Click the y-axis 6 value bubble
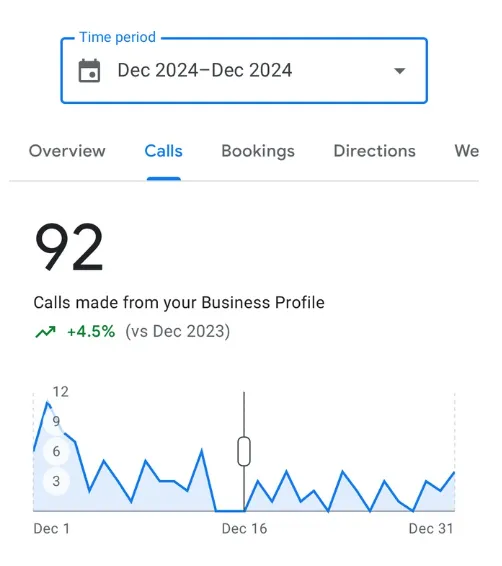 point(56,451)
